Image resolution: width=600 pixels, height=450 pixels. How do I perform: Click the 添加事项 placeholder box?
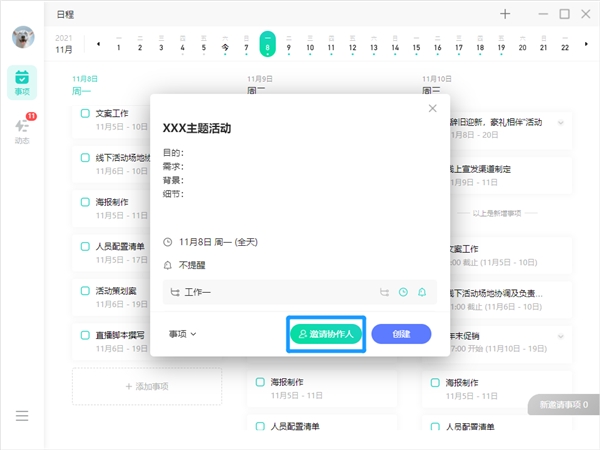click(x=147, y=386)
